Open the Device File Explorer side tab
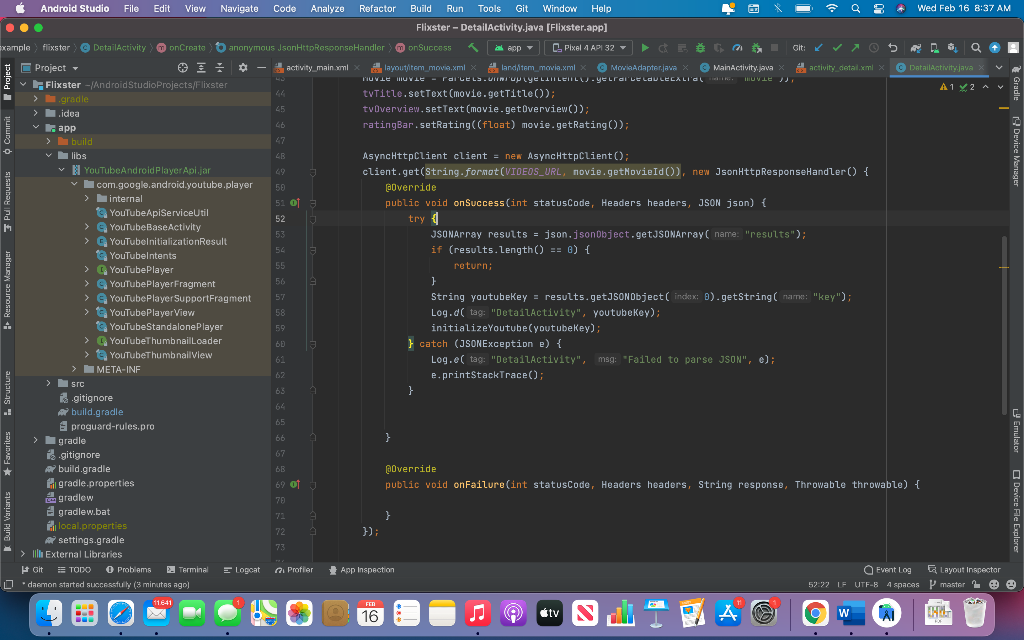Screen dimensions: 1024x640 point(1016,511)
